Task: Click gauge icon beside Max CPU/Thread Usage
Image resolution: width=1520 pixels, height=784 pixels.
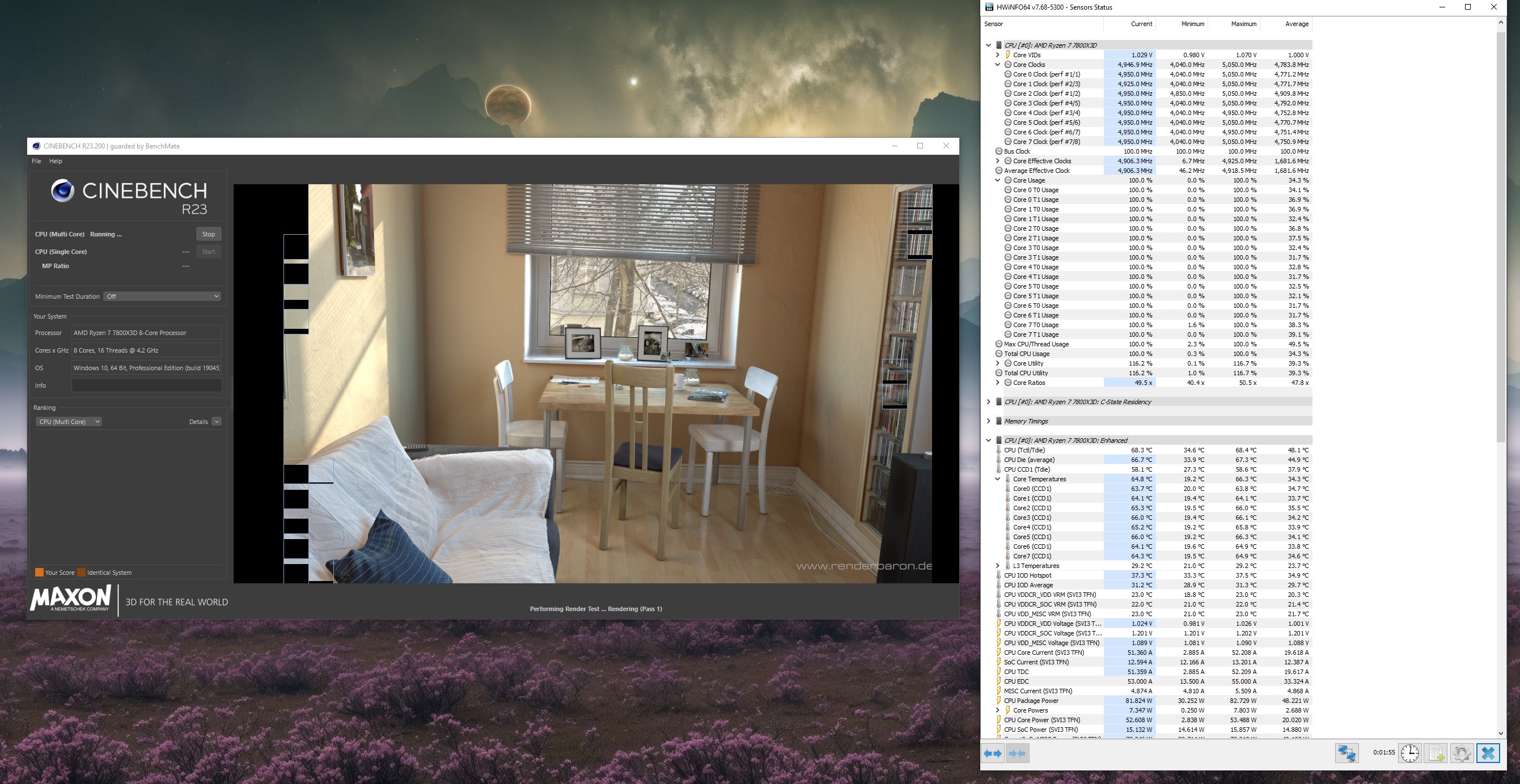Action: click(x=999, y=344)
